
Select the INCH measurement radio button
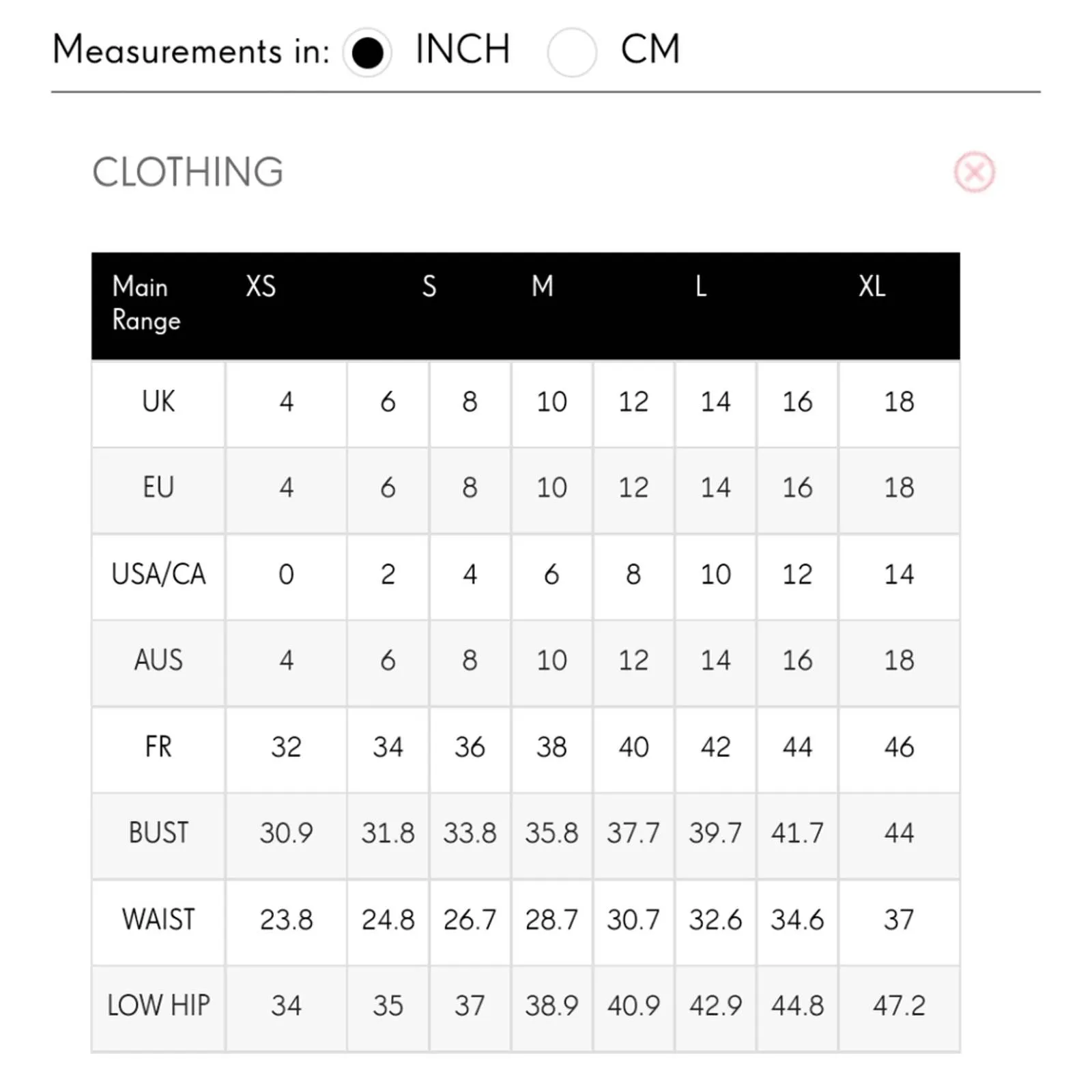367,53
